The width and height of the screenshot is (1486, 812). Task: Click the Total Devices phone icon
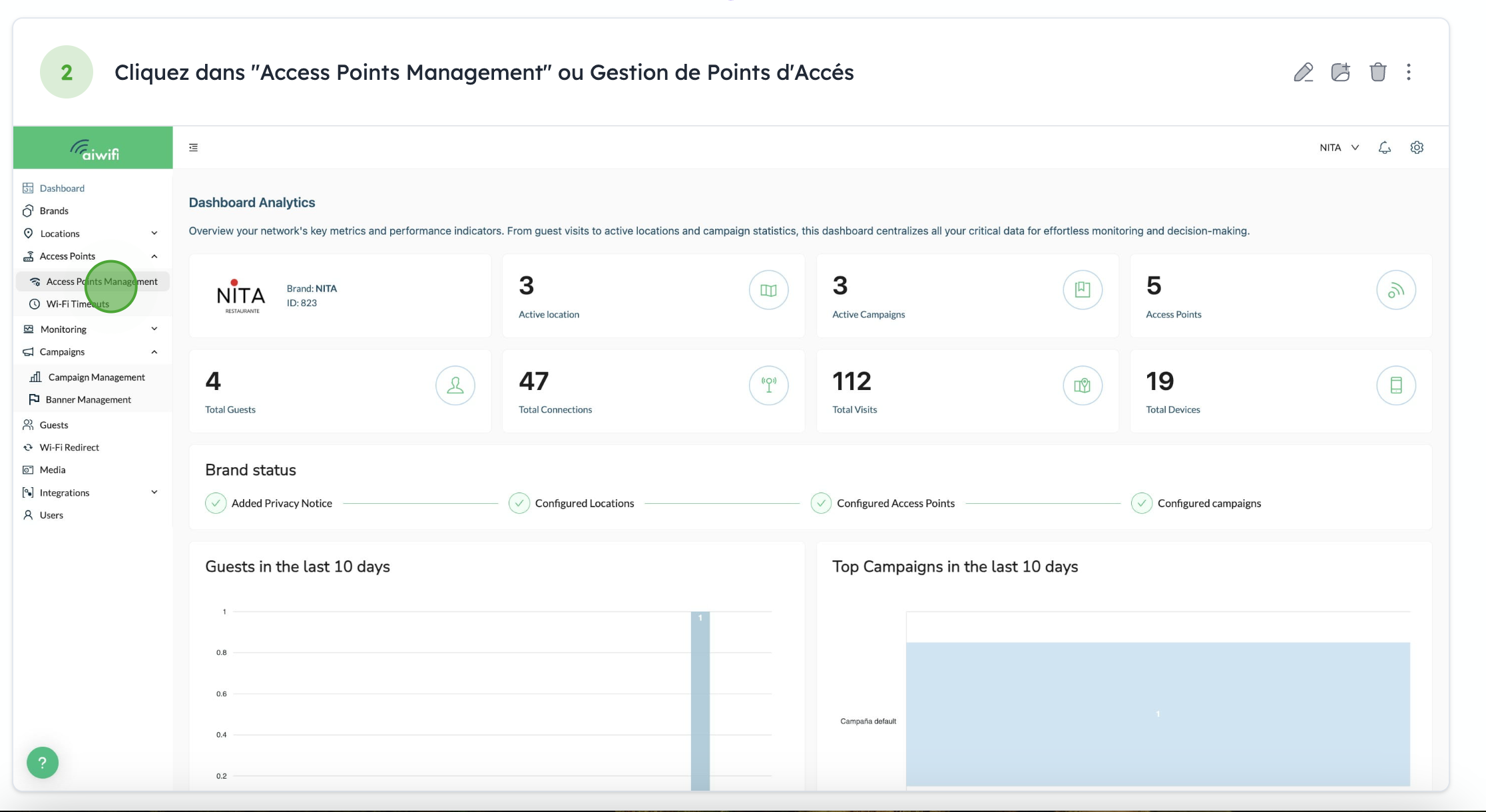1395,385
